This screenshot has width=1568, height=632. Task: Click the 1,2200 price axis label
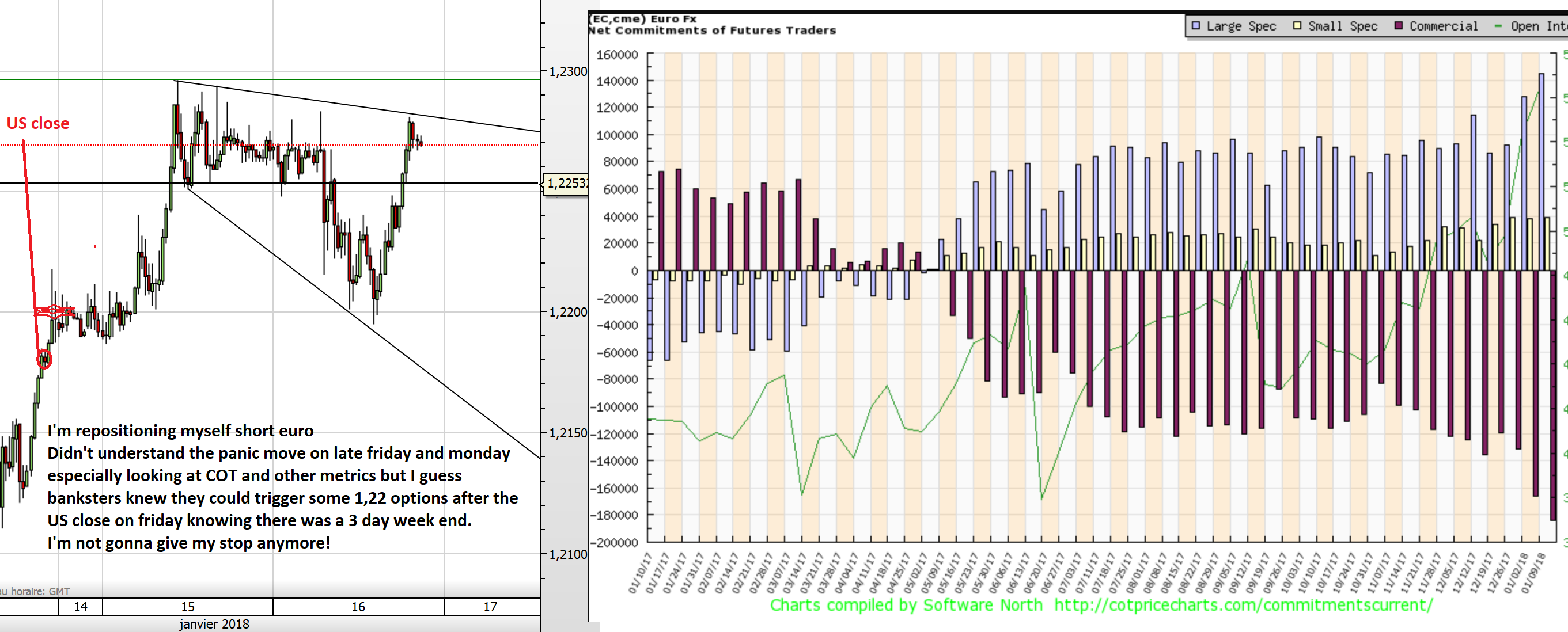[567, 312]
